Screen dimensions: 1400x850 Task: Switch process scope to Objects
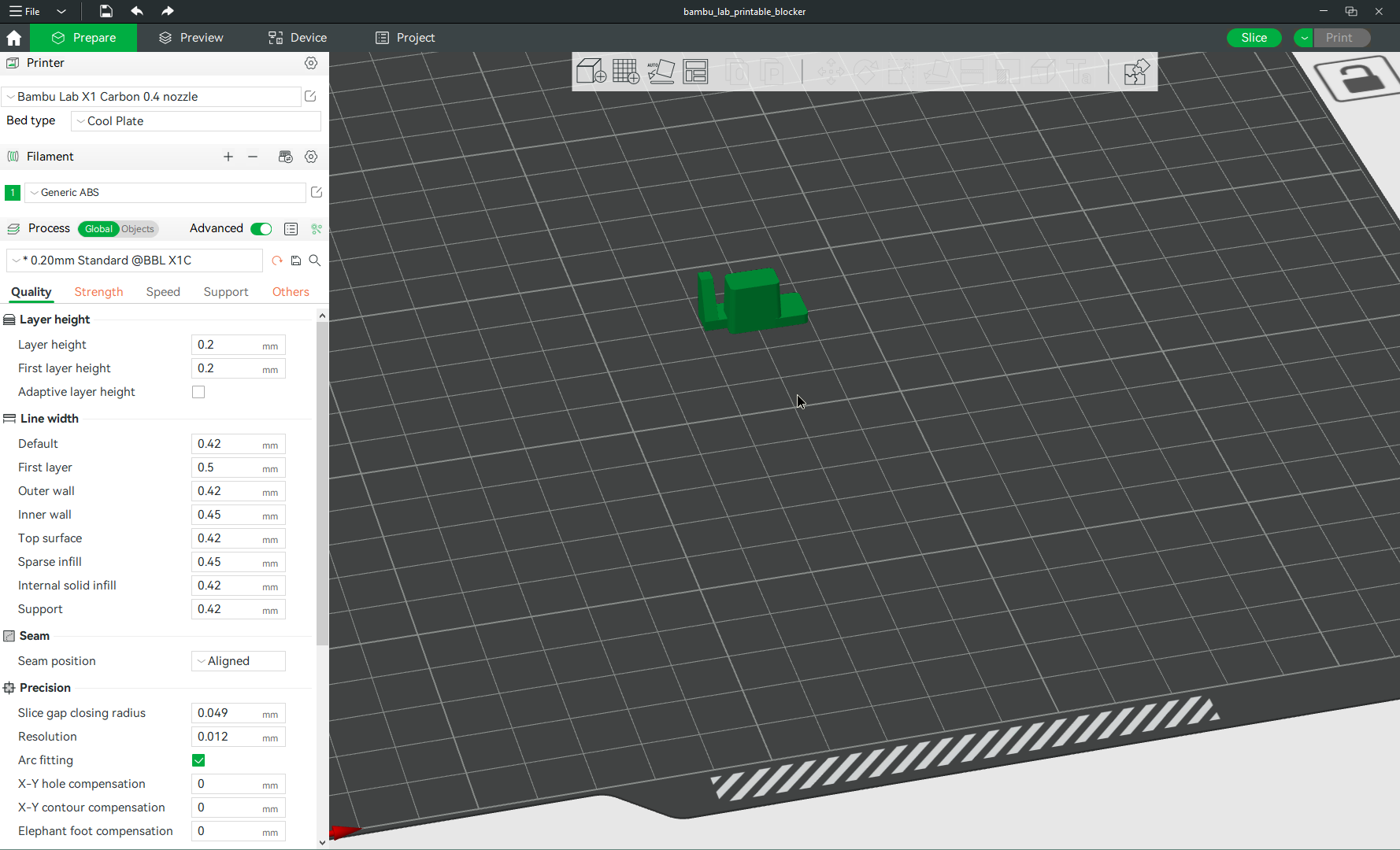138,229
